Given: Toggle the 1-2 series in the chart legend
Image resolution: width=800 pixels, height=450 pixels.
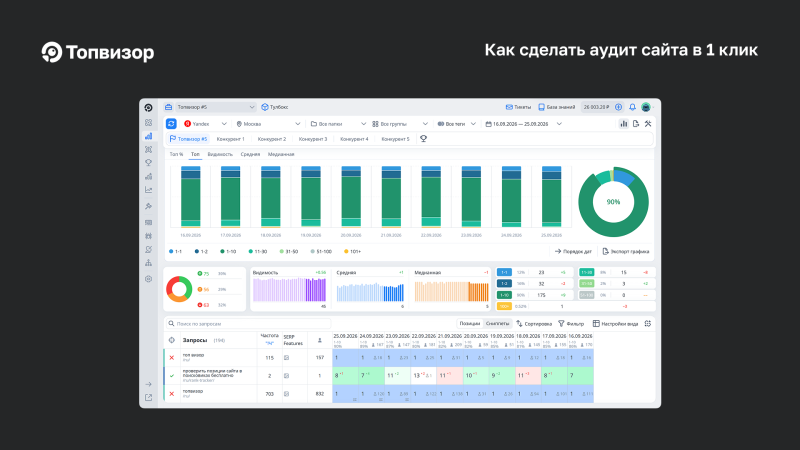Looking at the screenshot, I should tap(201, 252).
